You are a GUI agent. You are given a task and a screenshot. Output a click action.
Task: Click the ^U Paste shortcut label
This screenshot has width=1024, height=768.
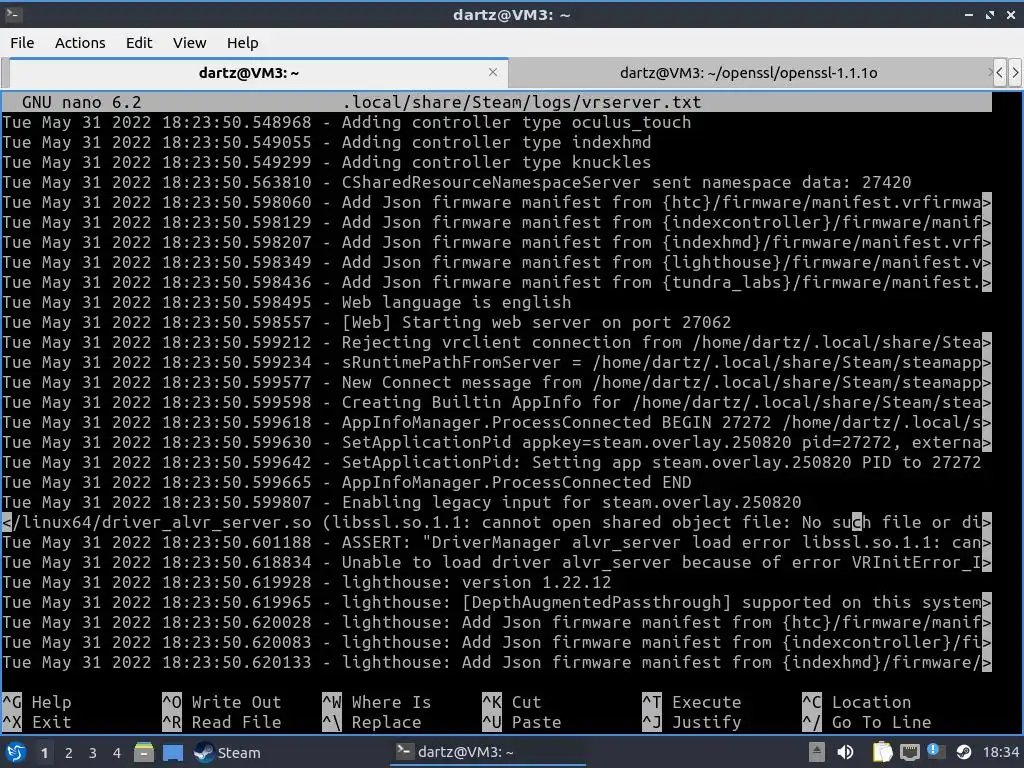(x=522, y=722)
